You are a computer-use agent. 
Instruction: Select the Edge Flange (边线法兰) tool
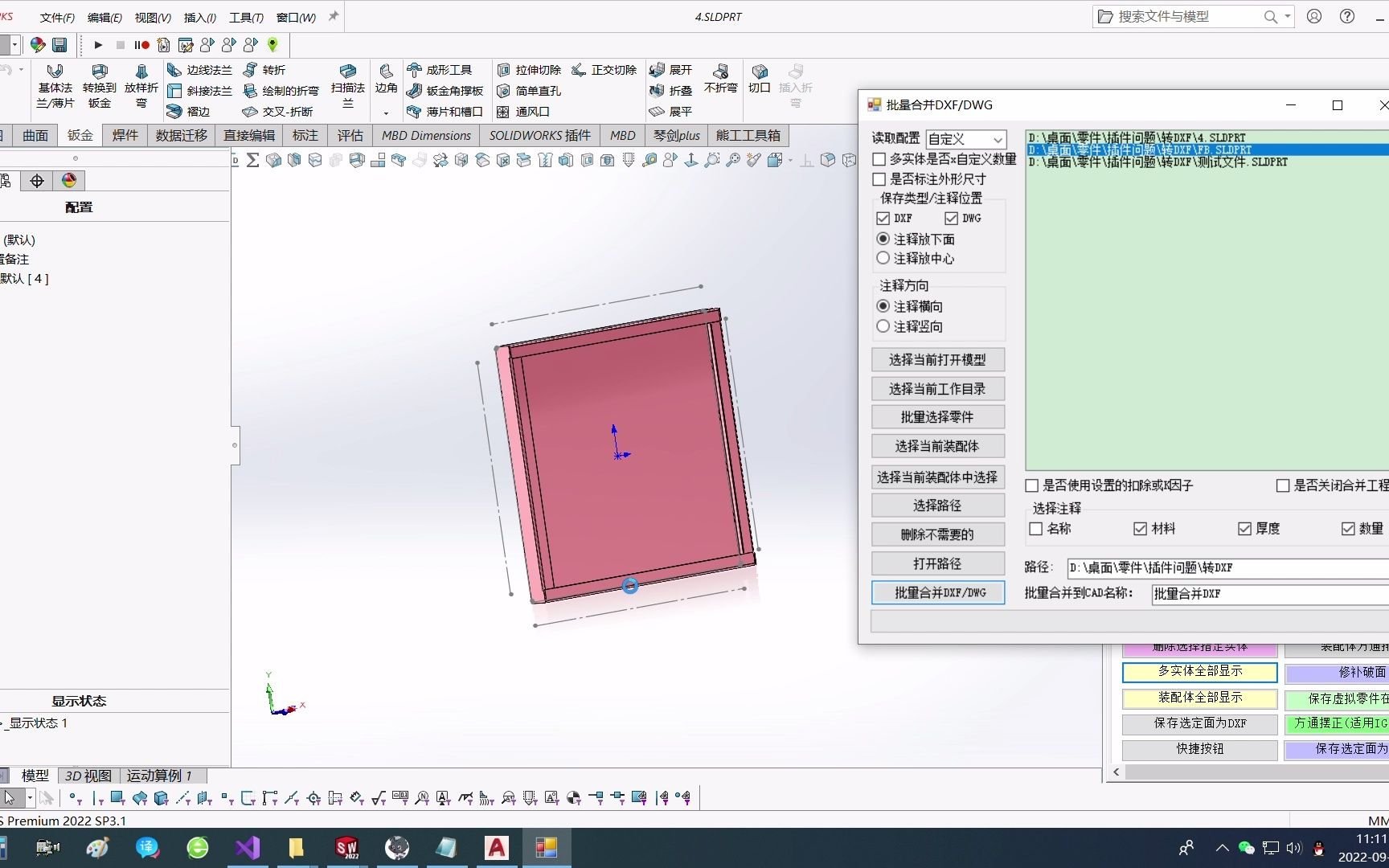pos(199,70)
